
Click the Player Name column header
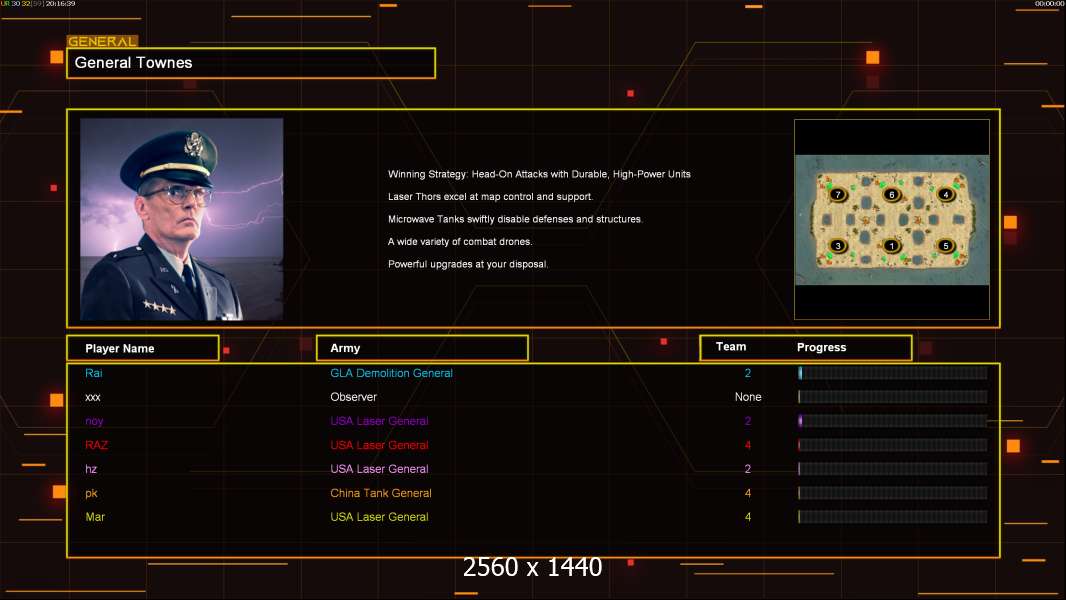(x=143, y=348)
